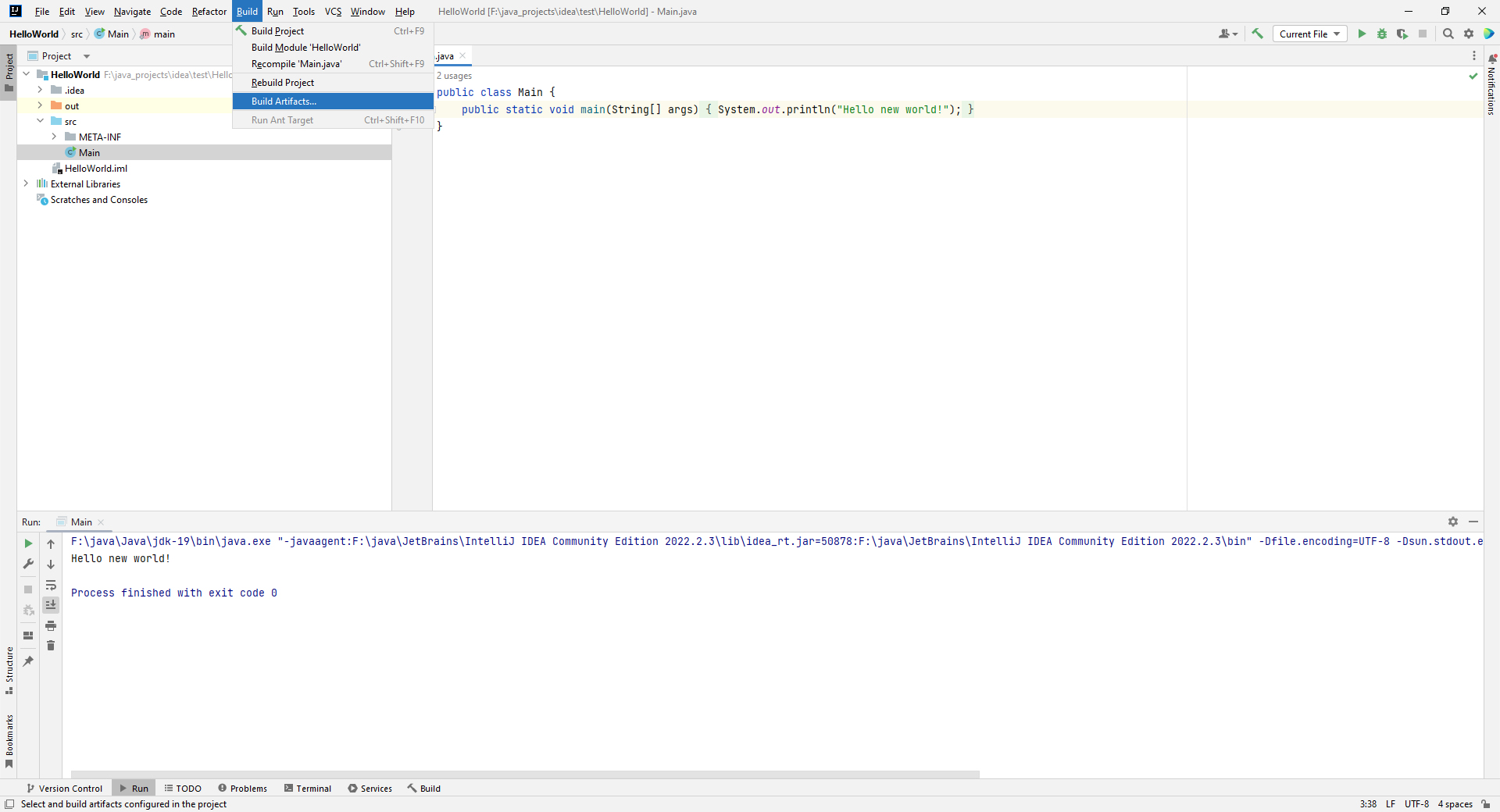Modify run configuration wrench in Run panel
Screen dimensions: 1500x812
coord(28,564)
